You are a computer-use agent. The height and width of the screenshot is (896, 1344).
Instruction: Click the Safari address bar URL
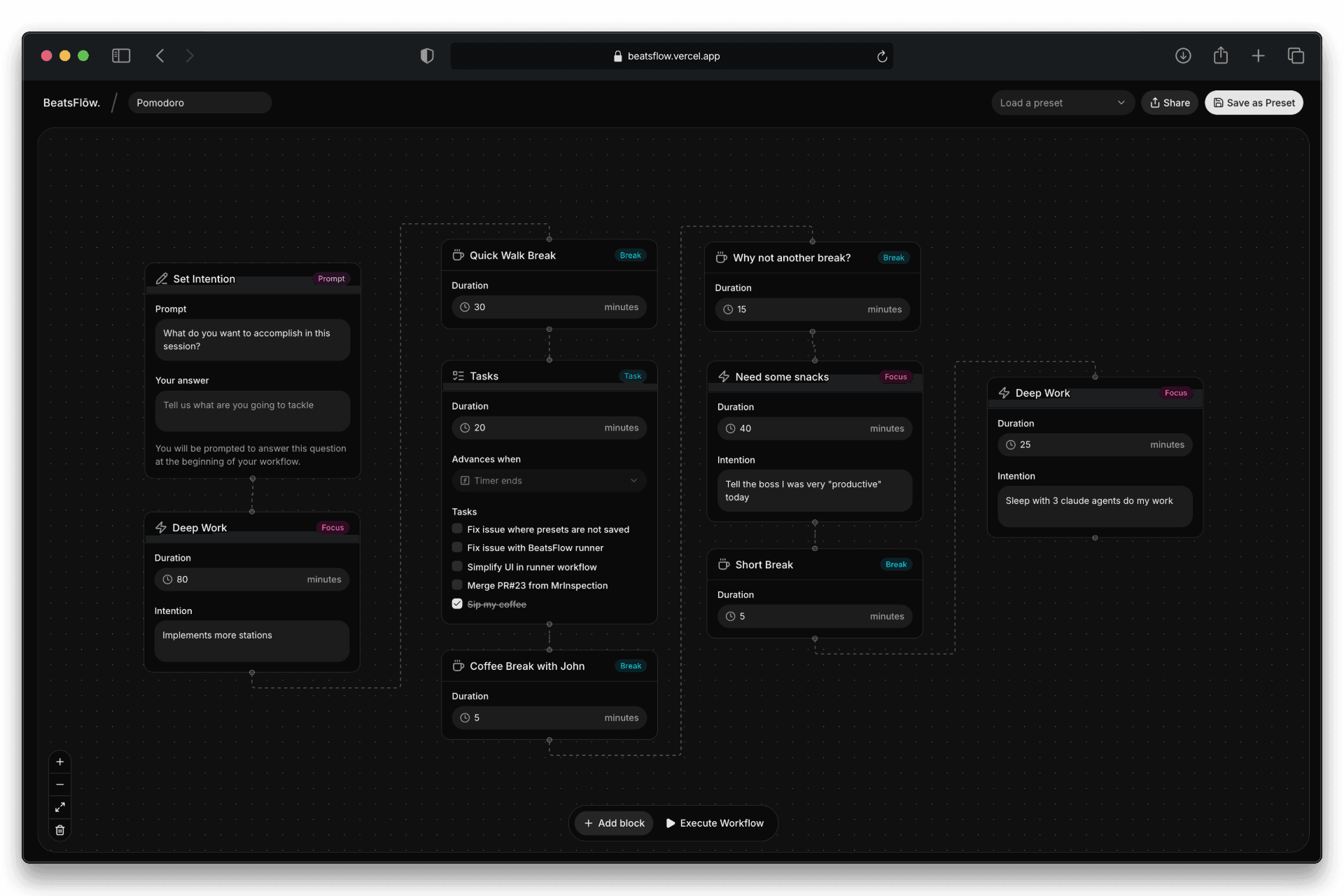[x=673, y=56]
